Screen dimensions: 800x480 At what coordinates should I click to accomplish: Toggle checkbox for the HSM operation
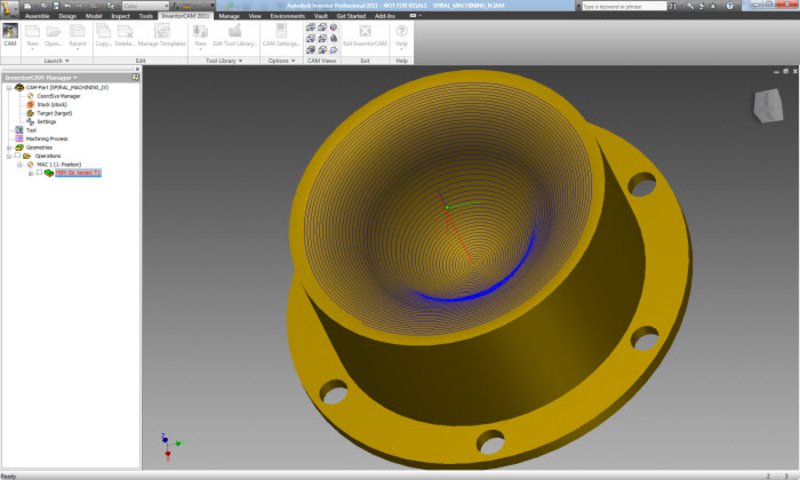[39, 173]
